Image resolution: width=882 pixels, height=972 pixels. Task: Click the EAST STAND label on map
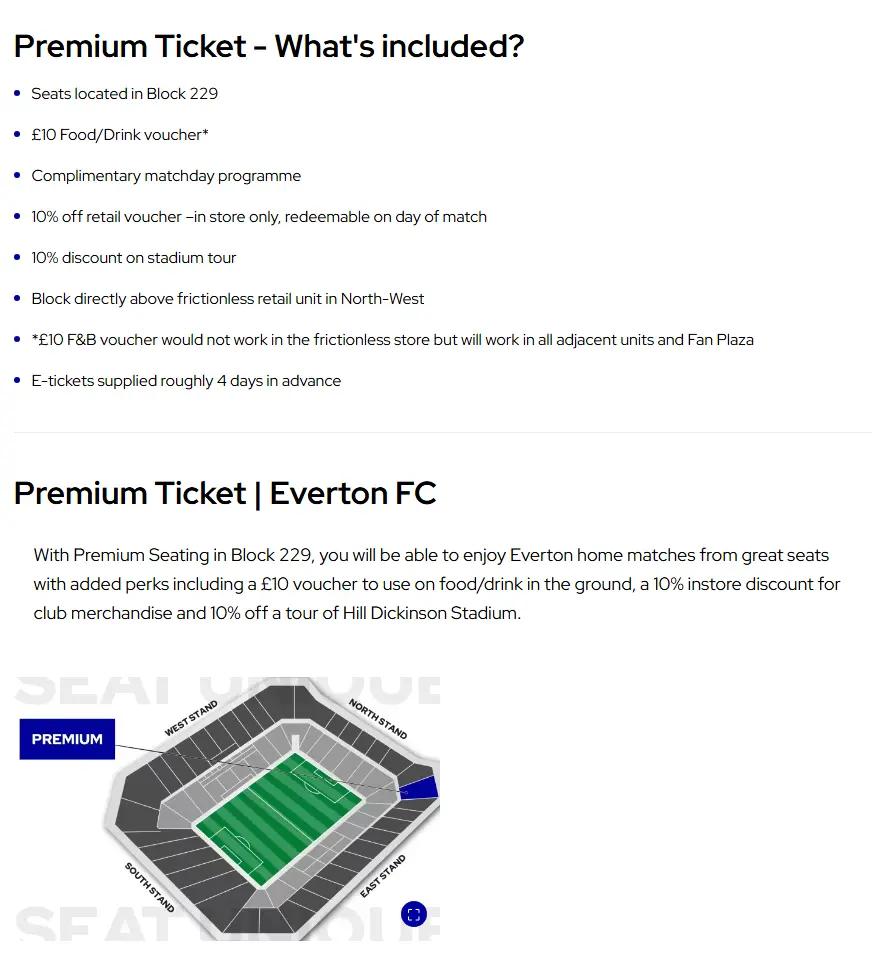[383, 876]
